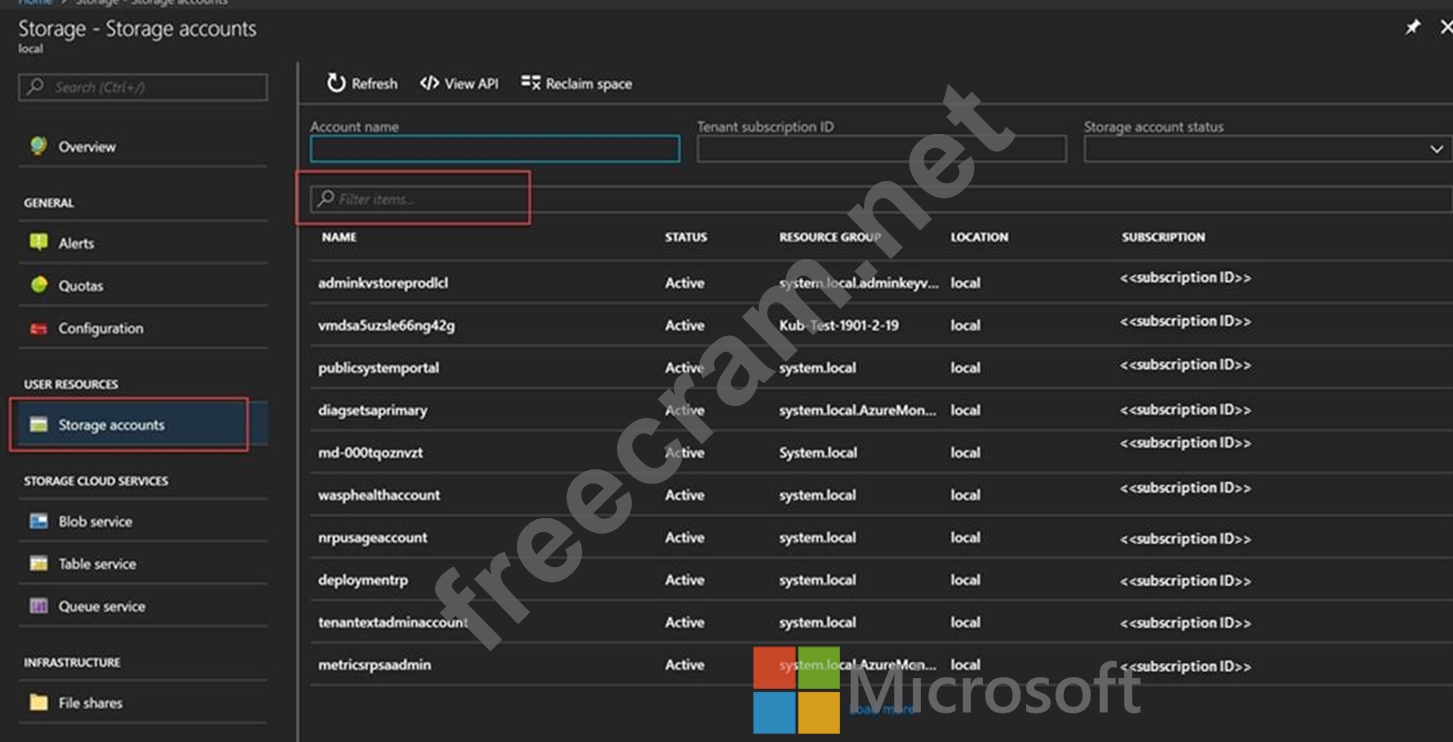Click the Reclaim space button label
The width and height of the screenshot is (1453, 742).
click(589, 84)
